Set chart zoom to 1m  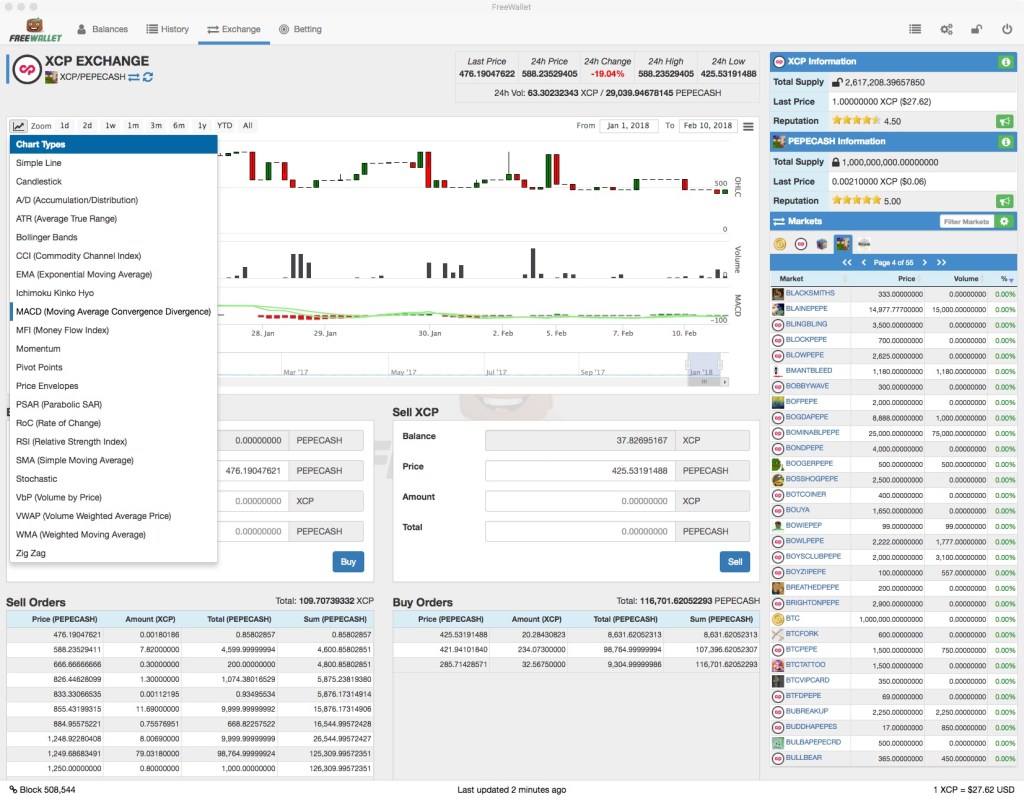[133, 126]
